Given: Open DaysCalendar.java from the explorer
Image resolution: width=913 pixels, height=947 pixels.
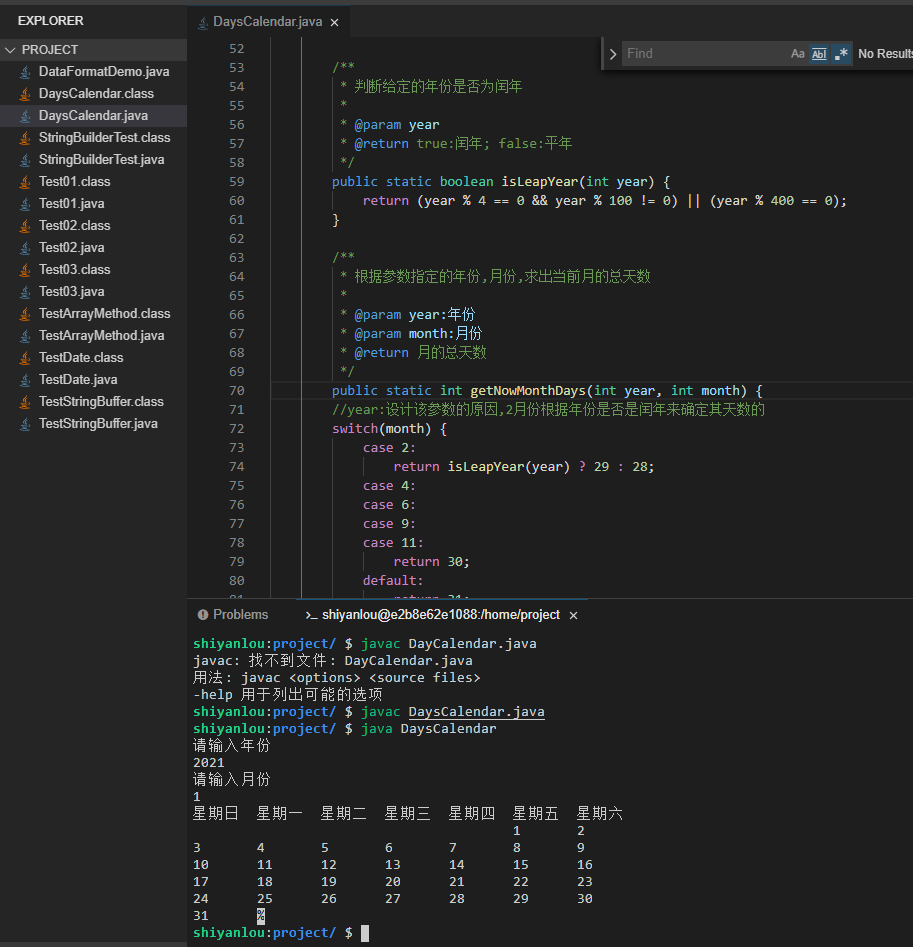Looking at the screenshot, I should coord(94,115).
